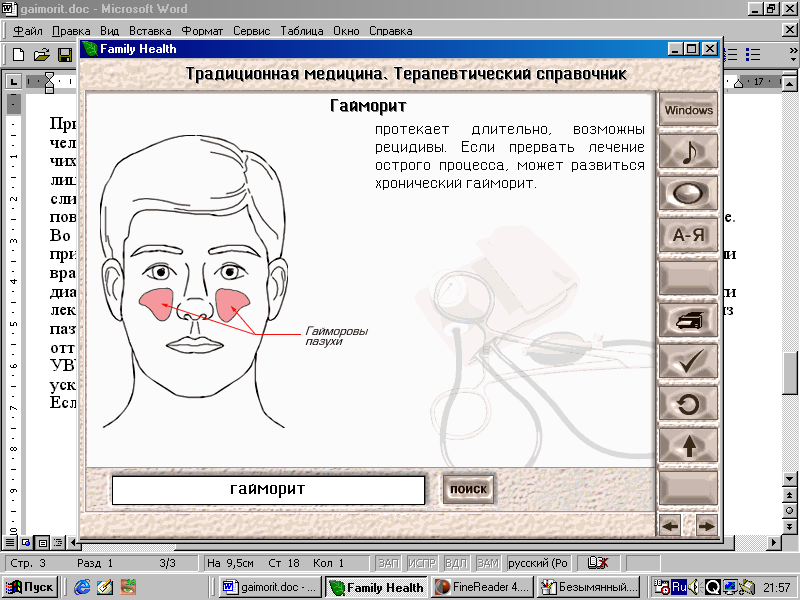Switch to FineReader in the taskbar
800x600 pixels.
point(481,587)
